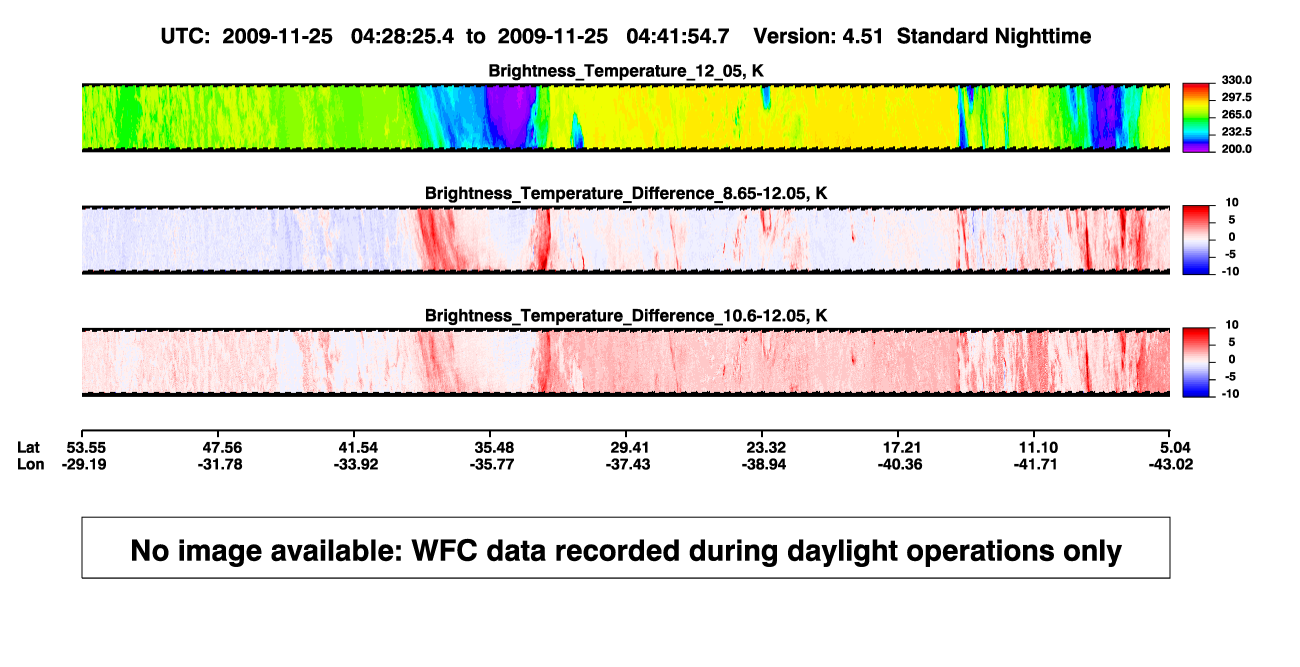
Task: Click the latitude value '35.48'
Action: (495, 447)
